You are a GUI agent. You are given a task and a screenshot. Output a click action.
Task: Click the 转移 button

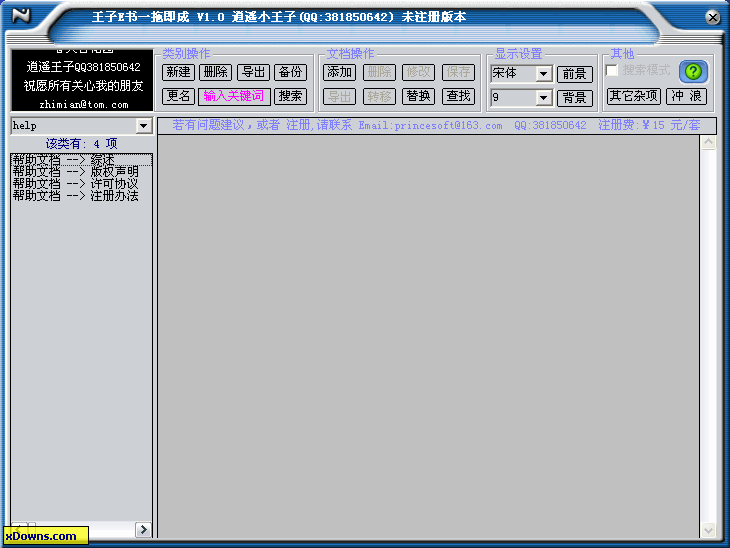[x=379, y=96]
